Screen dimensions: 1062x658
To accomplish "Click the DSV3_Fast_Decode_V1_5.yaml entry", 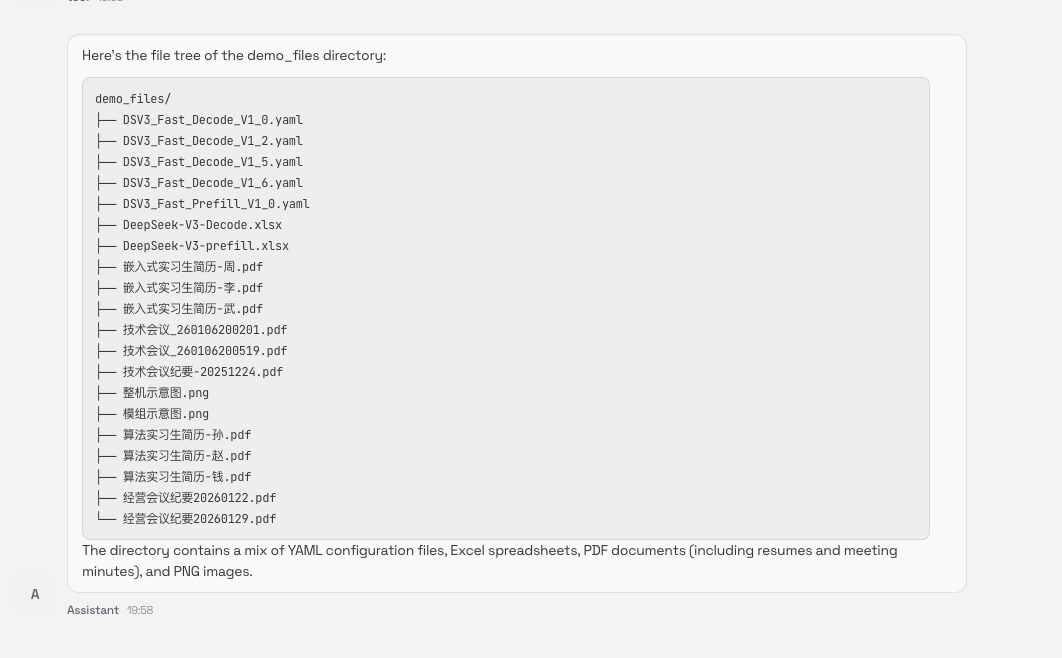I will [x=212, y=162].
